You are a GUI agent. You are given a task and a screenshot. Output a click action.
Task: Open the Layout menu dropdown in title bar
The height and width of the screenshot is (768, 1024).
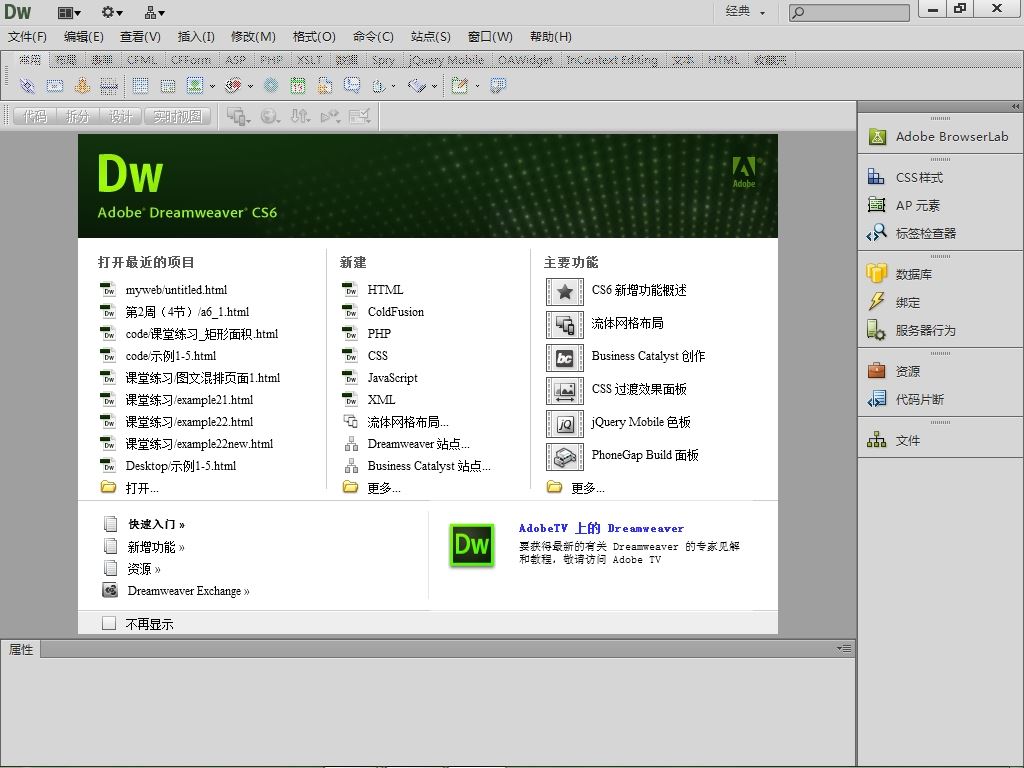pos(69,12)
